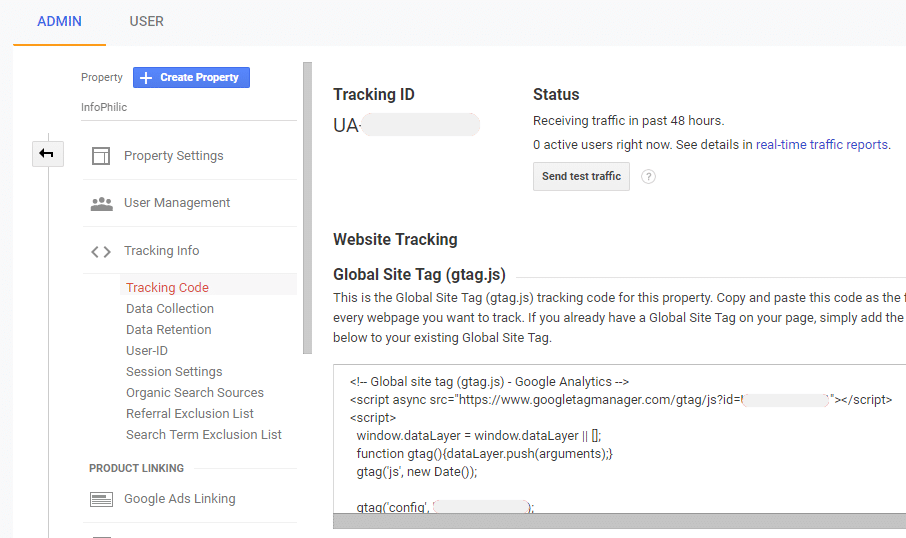Click the PRODUCT LINKING section label
This screenshot has height=538, width=906.
coord(136,468)
